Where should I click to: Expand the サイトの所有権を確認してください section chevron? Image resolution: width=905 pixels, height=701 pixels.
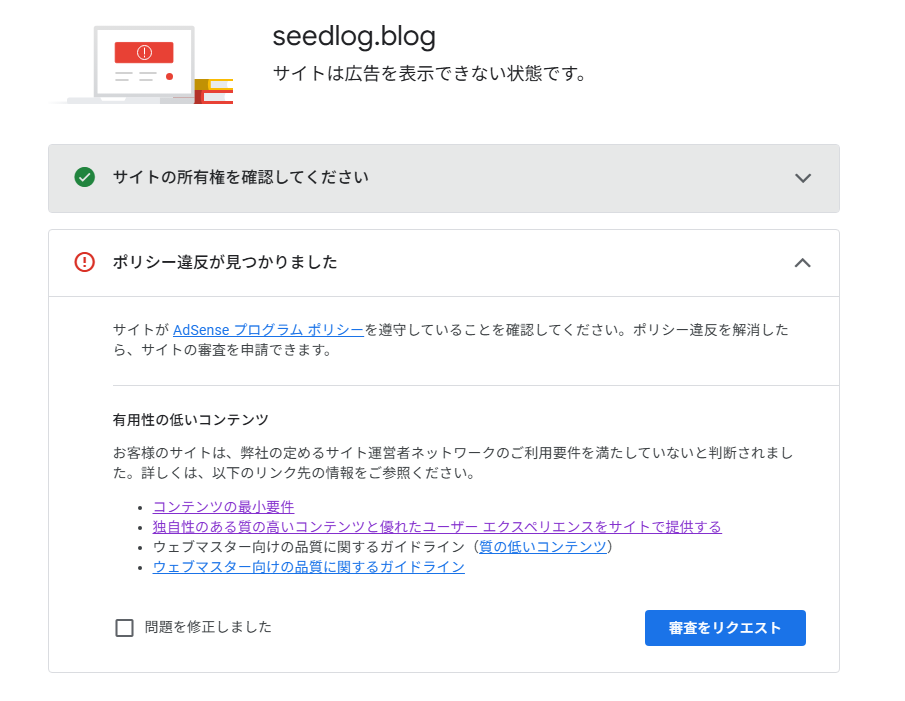pos(803,178)
